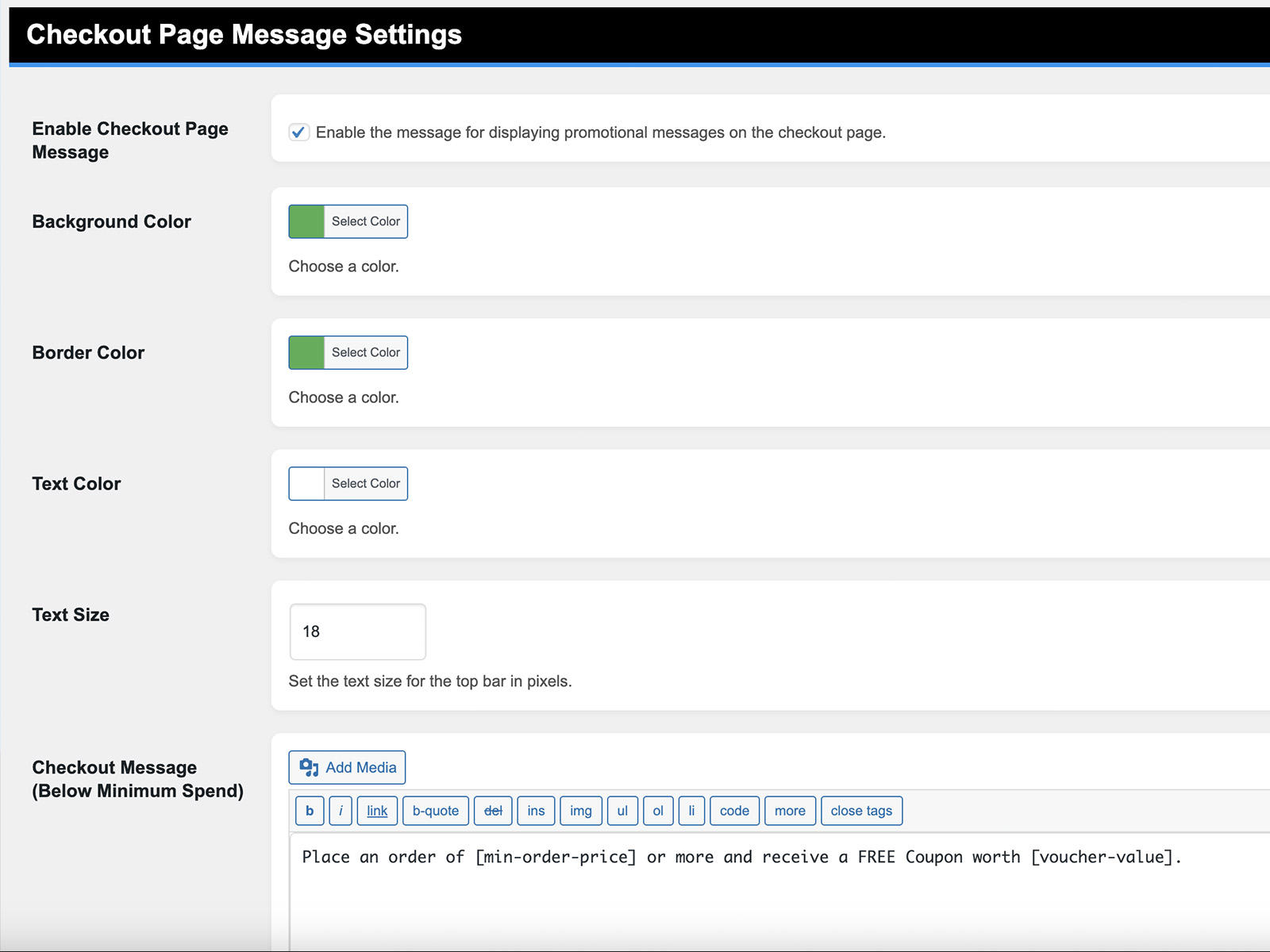Toggle the Enable Checkout Page Message checkbox
This screenshot has height=952, width=1270.
298,132
